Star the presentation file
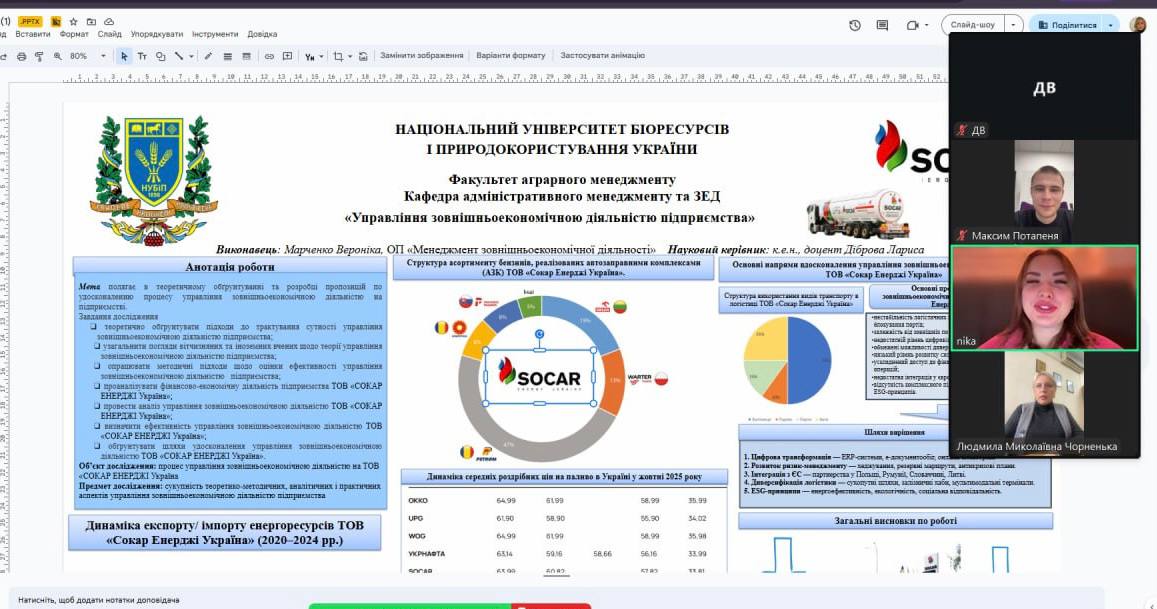This screenshot has width=1157, height=609. tap(73, 21)
